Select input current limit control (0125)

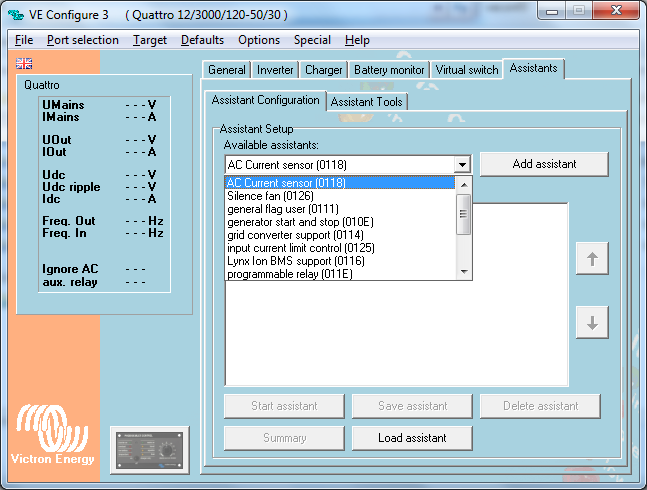coord(340,248)
